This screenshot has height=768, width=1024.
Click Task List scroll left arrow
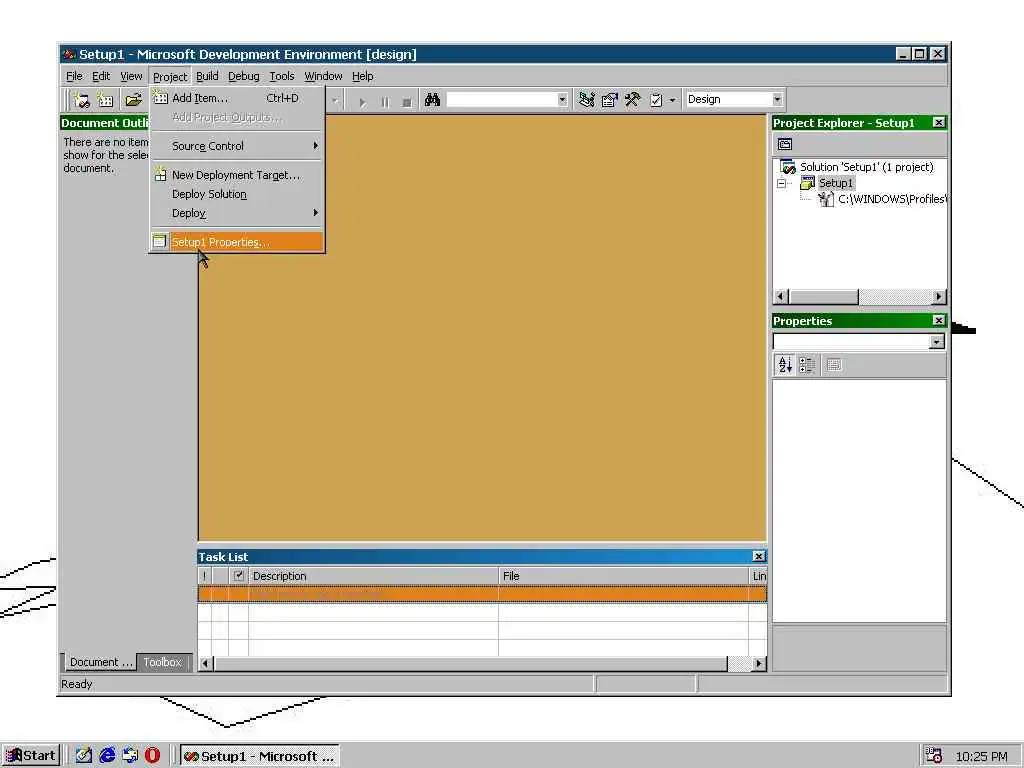(x=206, y=664)
